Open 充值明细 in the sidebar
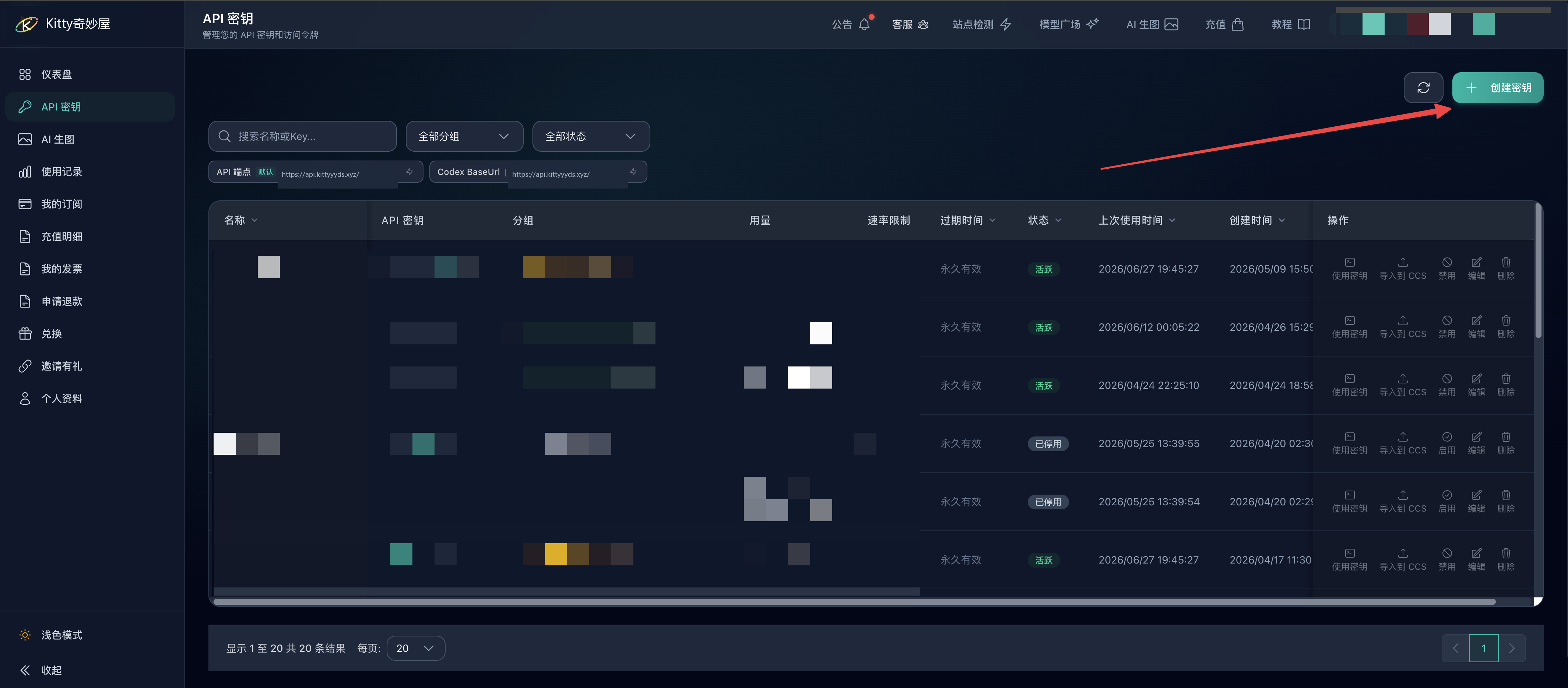Image resolution: width=1568 pixels, height=688 pixels. 90,236
